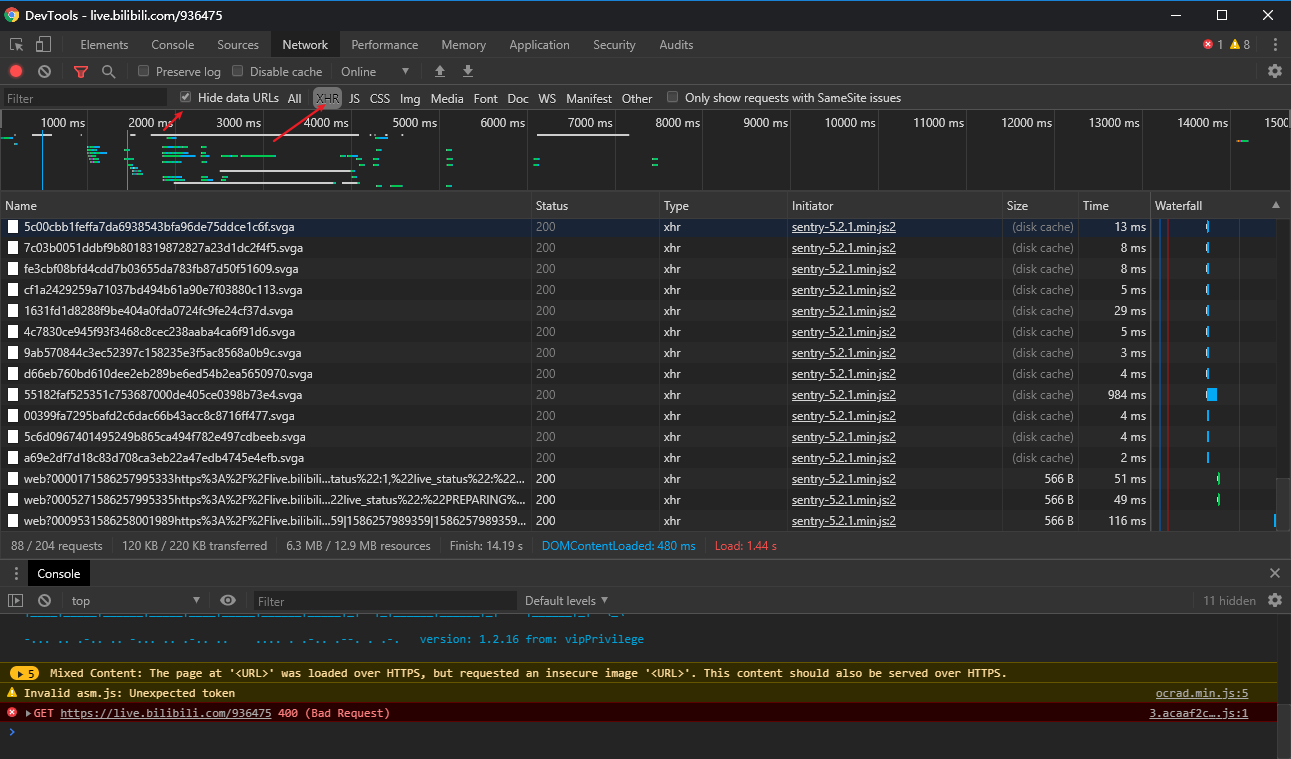Open the Application tab

click(539, 45)
